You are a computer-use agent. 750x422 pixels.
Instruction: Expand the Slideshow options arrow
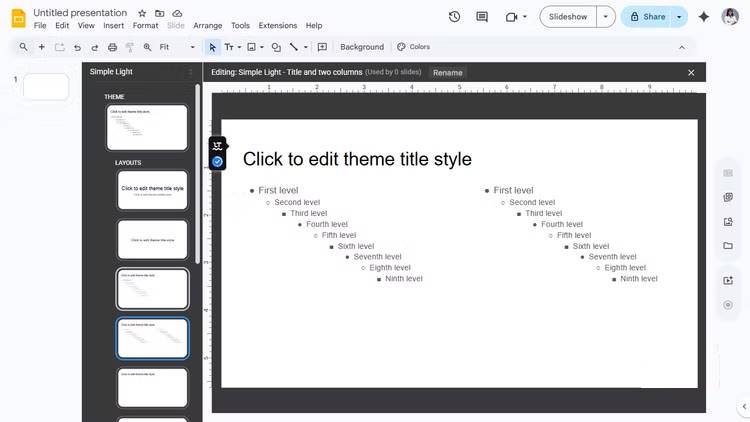point(605,17)
